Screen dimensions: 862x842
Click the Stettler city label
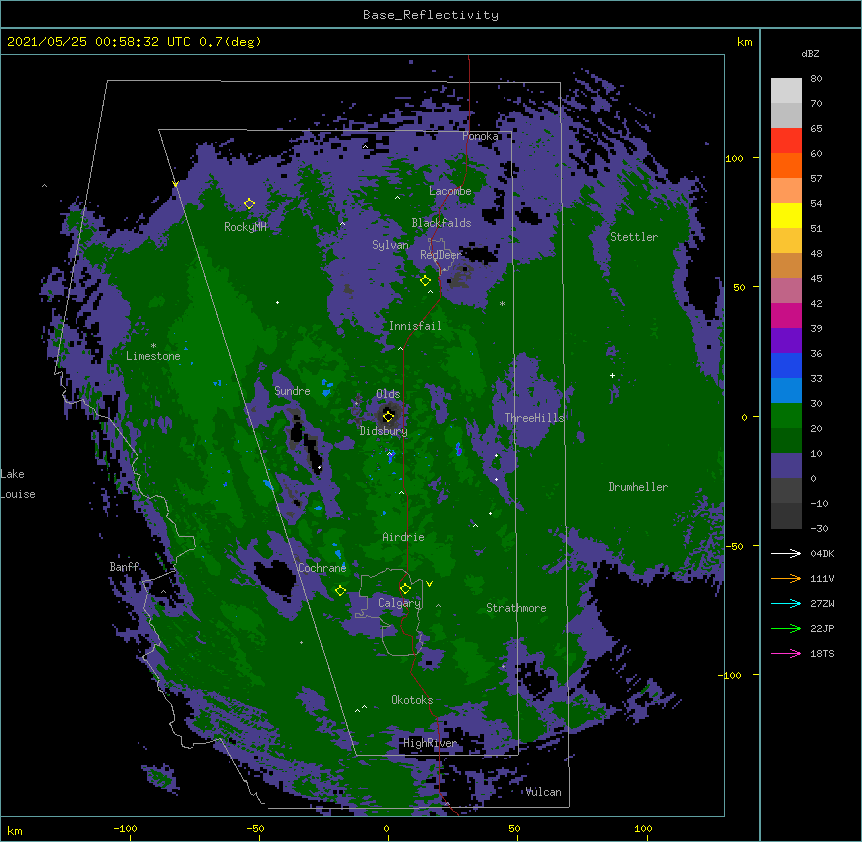point(634,237)
